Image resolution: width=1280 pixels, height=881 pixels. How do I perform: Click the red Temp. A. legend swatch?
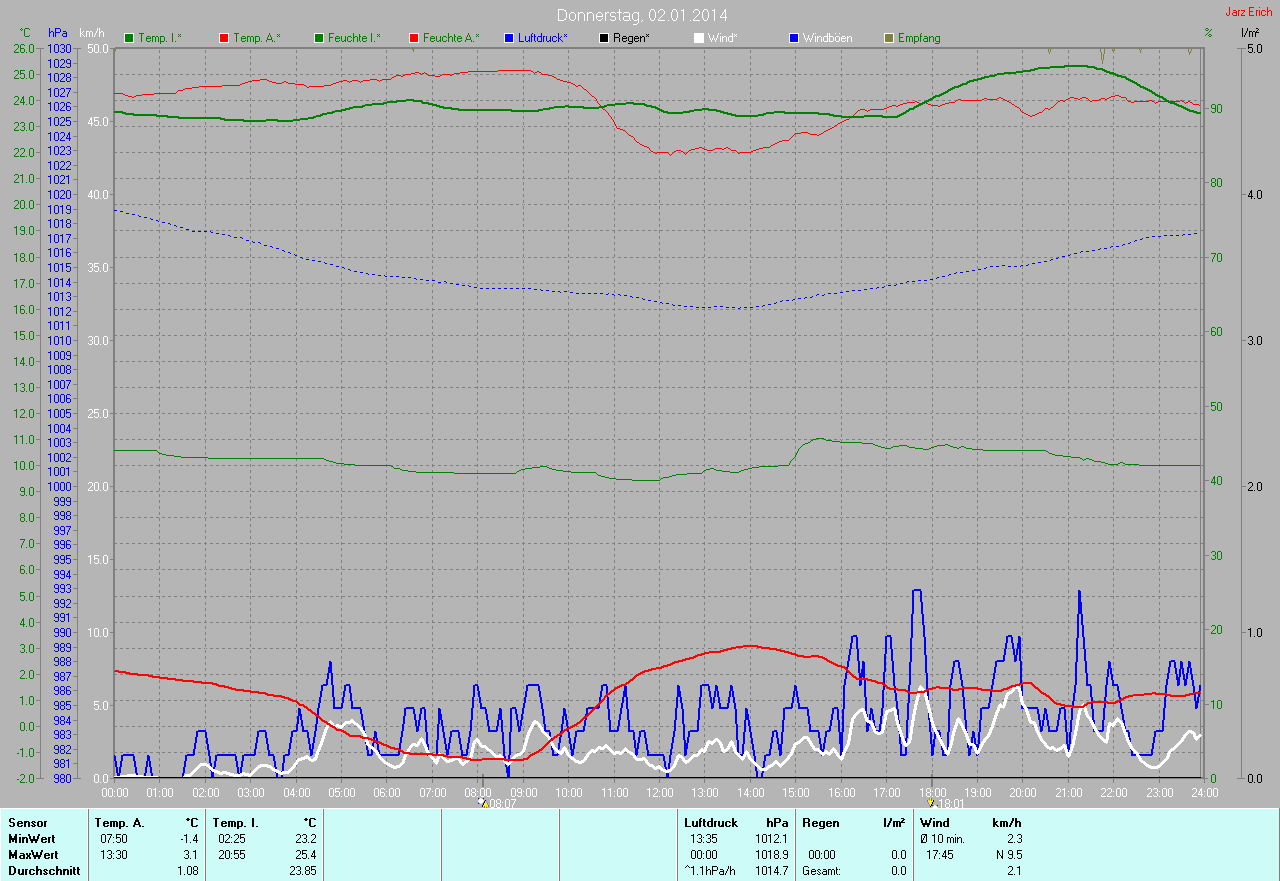click(x=224, y=38)
